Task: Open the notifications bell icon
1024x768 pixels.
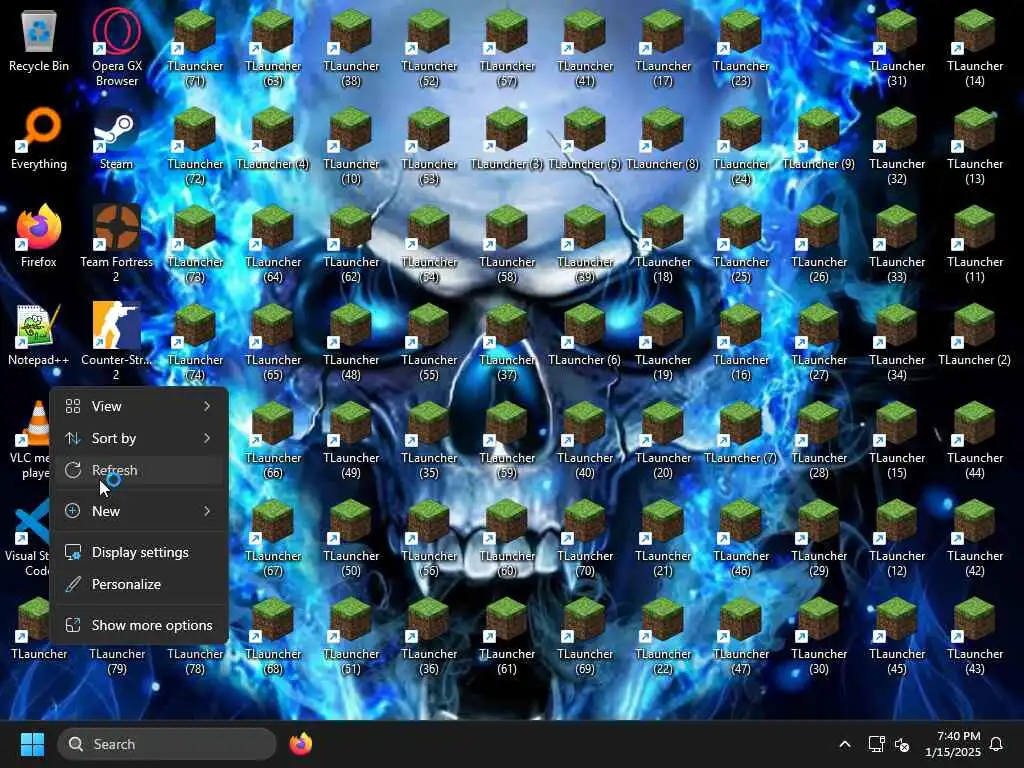Action: pyautogui.click(x=996, y=744)
